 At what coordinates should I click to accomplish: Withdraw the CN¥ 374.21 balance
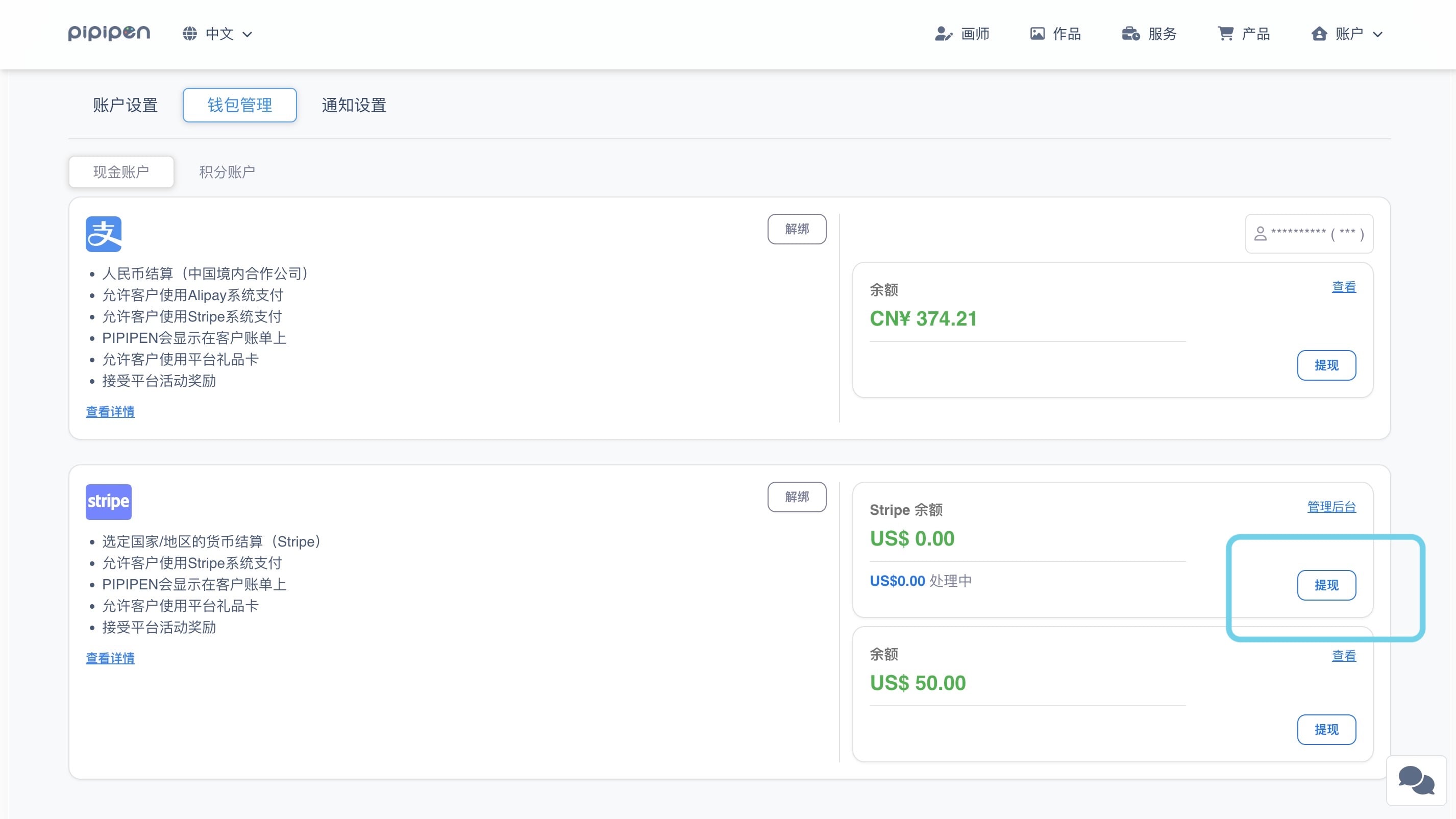click(1326, 365)
